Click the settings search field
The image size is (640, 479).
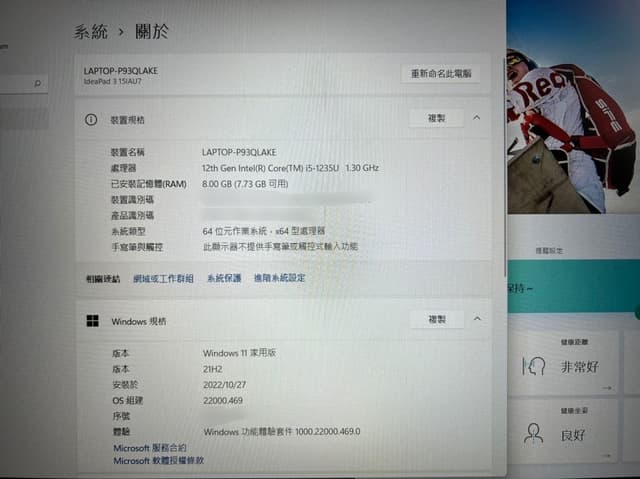(24, 84)
